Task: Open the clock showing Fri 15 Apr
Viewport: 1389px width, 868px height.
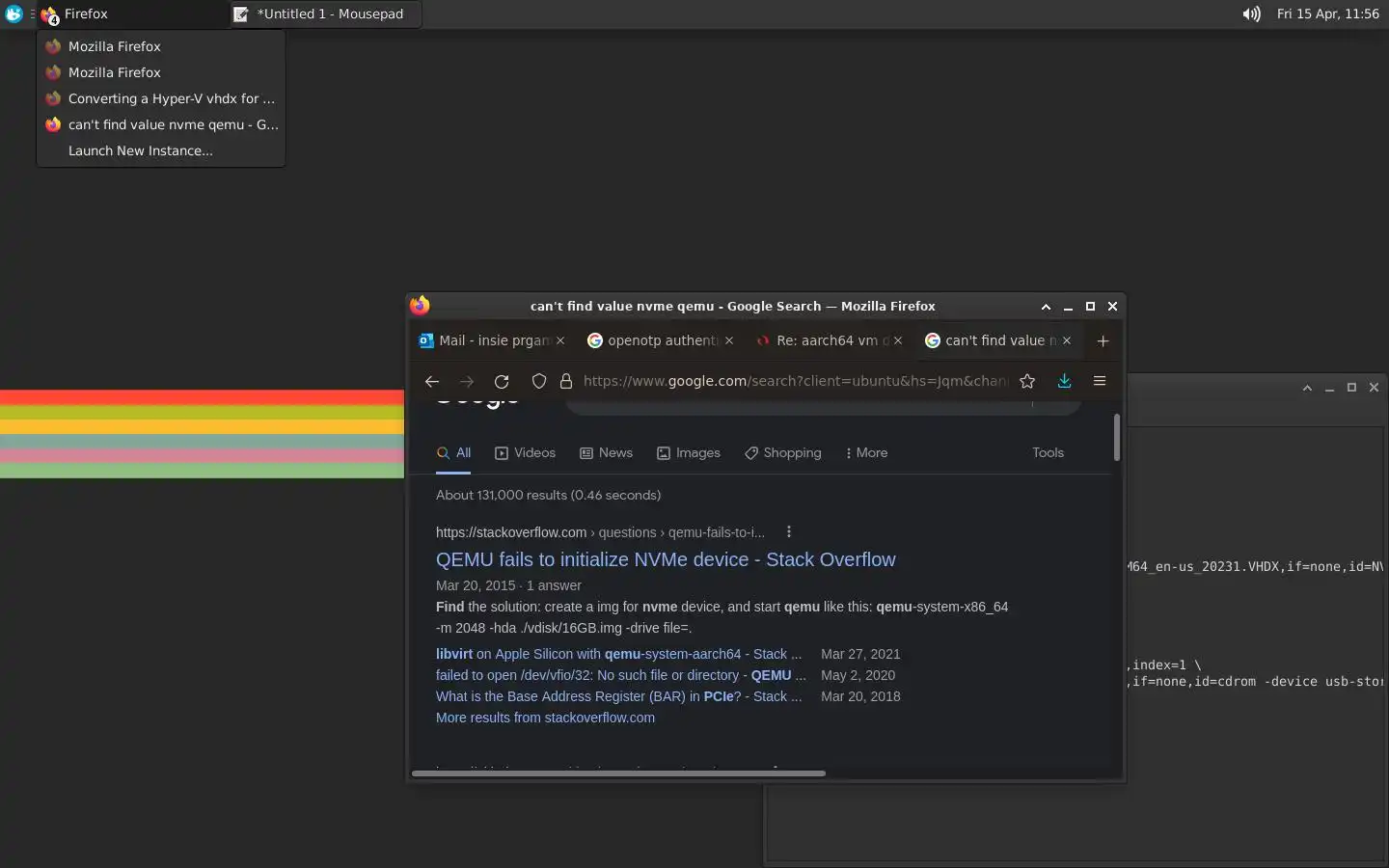Action: tap(1327, 14)
